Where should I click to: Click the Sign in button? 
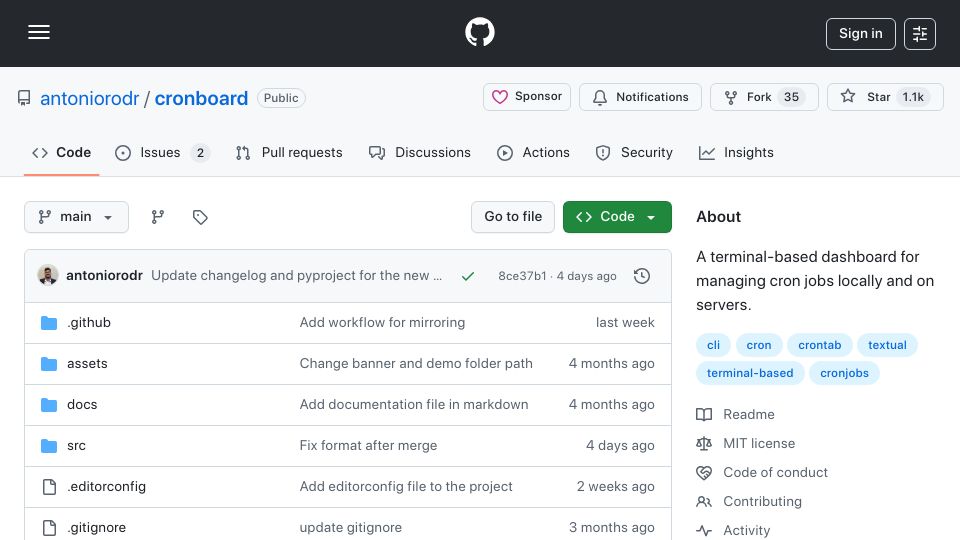[x=860, y=34]
